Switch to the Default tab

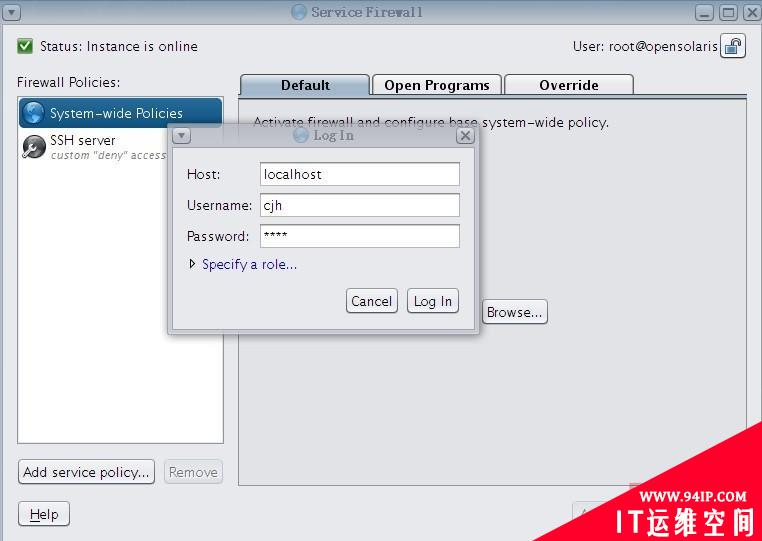tap(305, 85)
